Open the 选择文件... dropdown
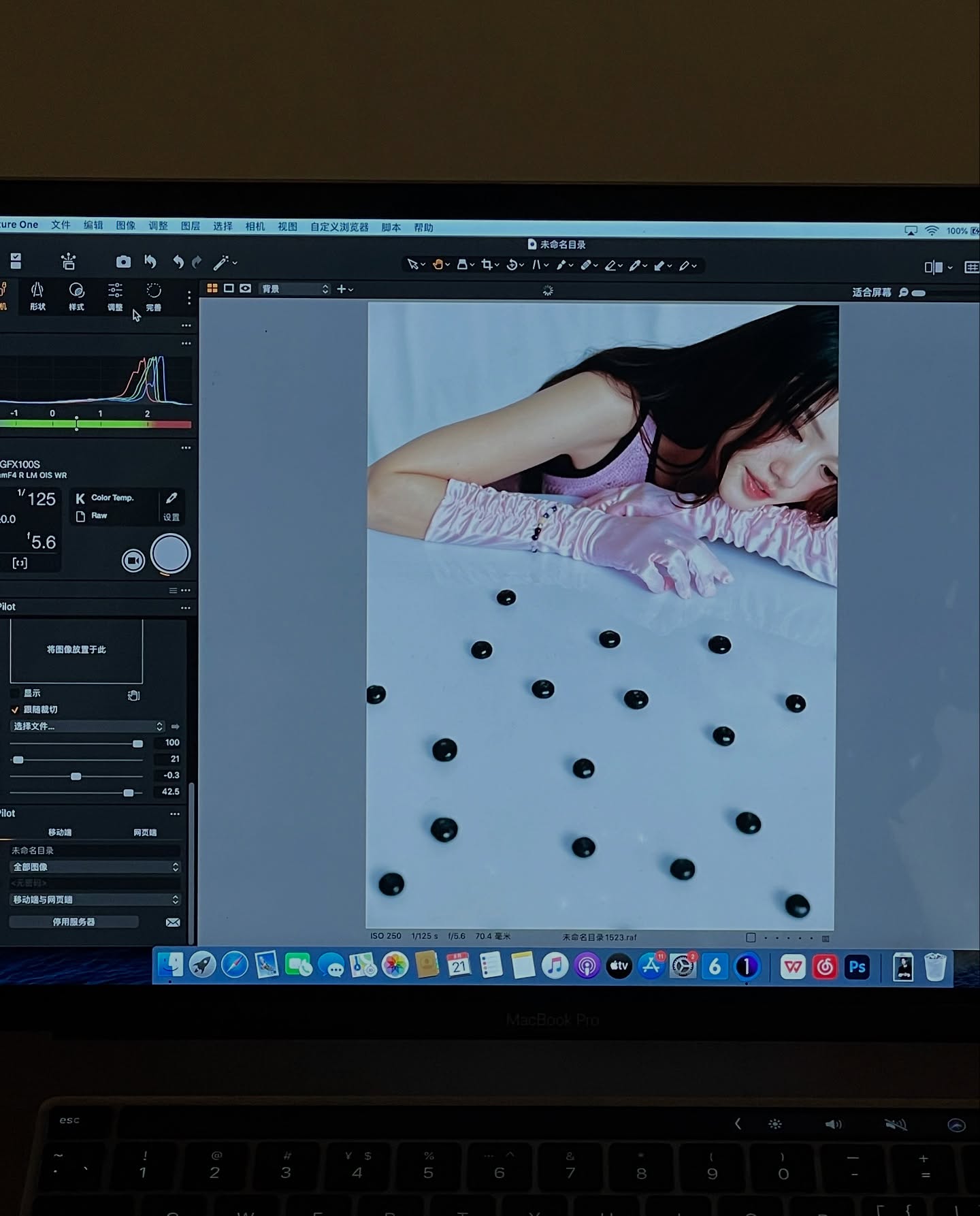Viewport: 980px width, 1216px height. 87,726
